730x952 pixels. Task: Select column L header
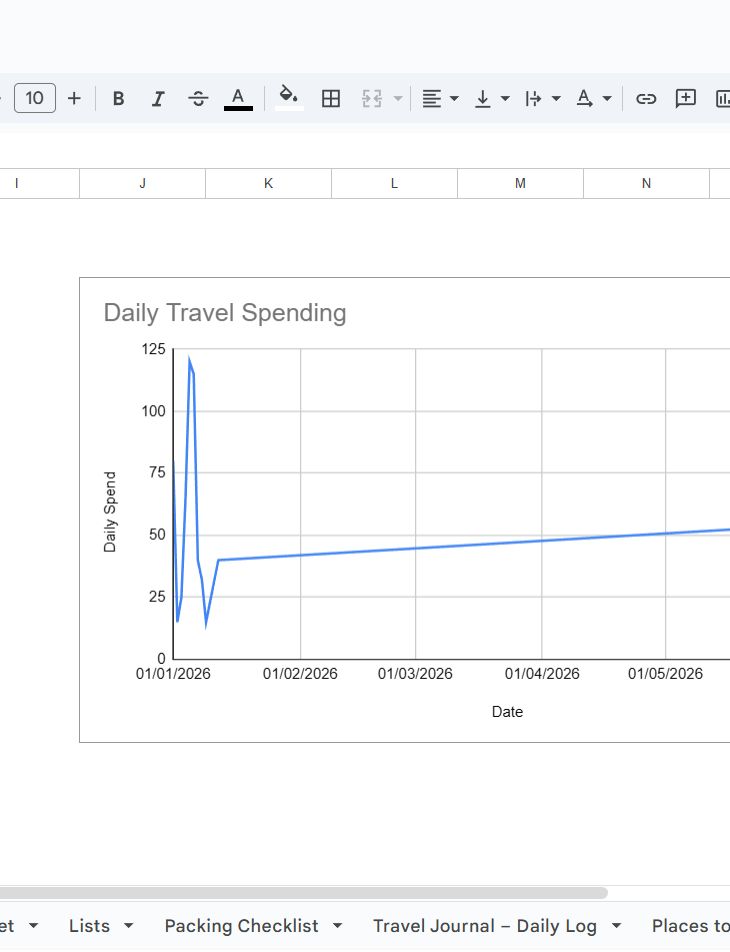coord(394,183)
